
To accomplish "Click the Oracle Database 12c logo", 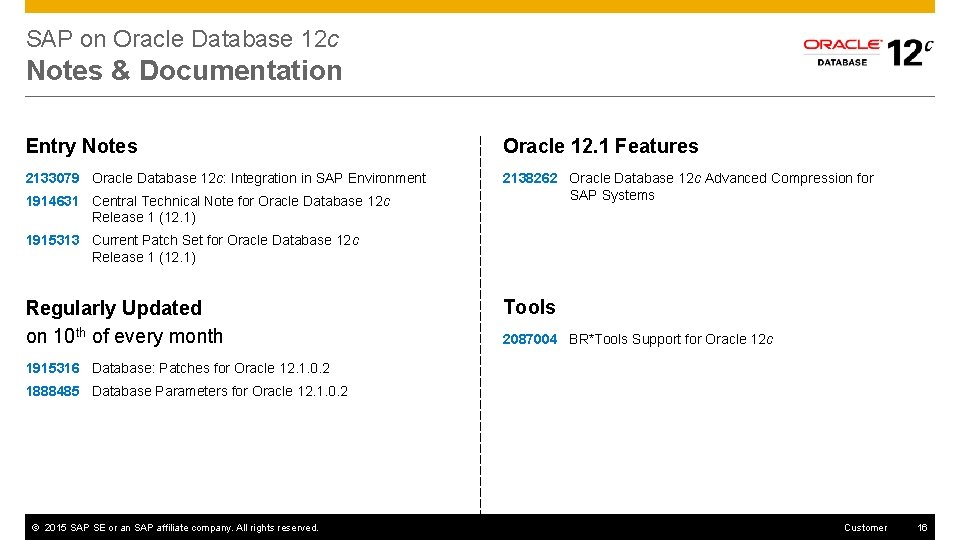I will [867, 50].
